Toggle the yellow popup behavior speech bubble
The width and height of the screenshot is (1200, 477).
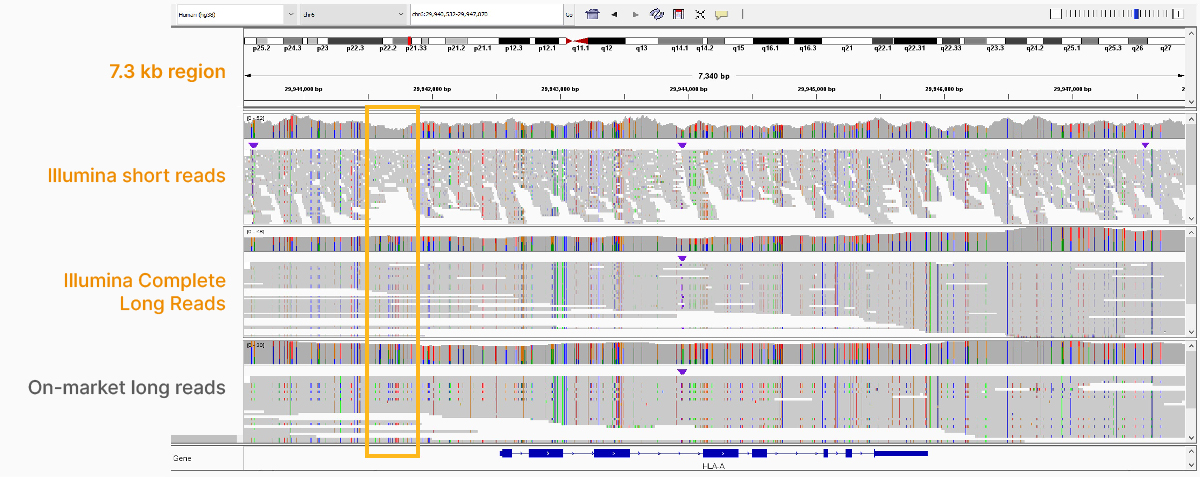click(x=721, y=15)
